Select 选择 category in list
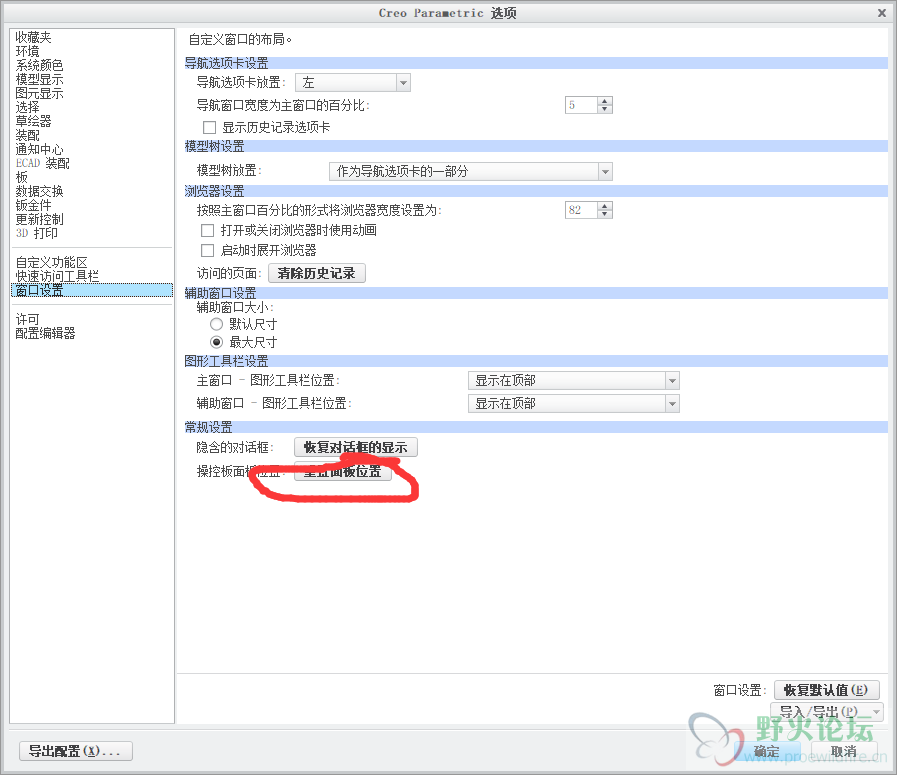 [27, 107]
